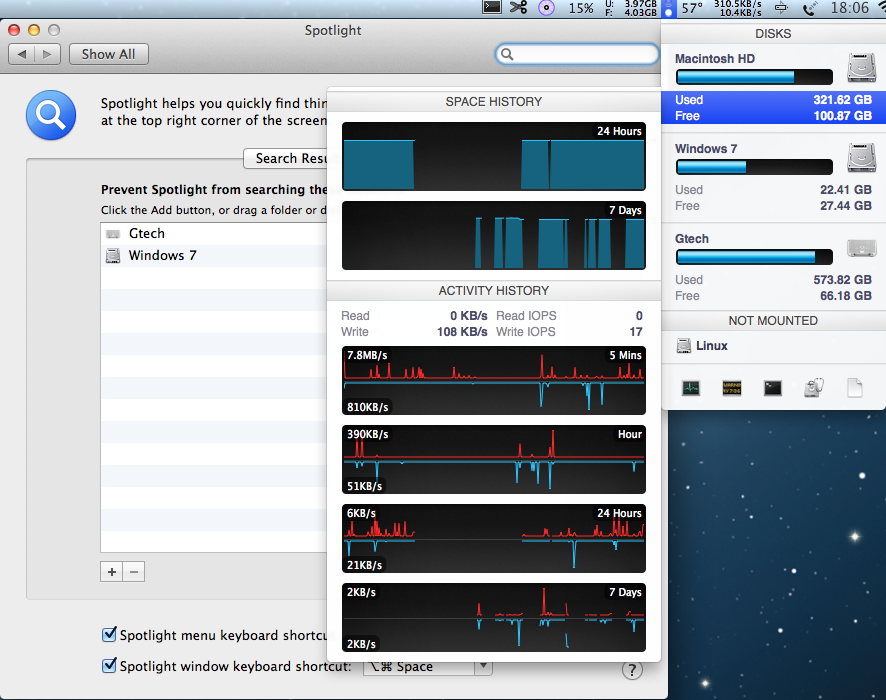Go forward in System Preferences history
The width and height of the screenshot is (886, 700).
(x=47, y=54)
